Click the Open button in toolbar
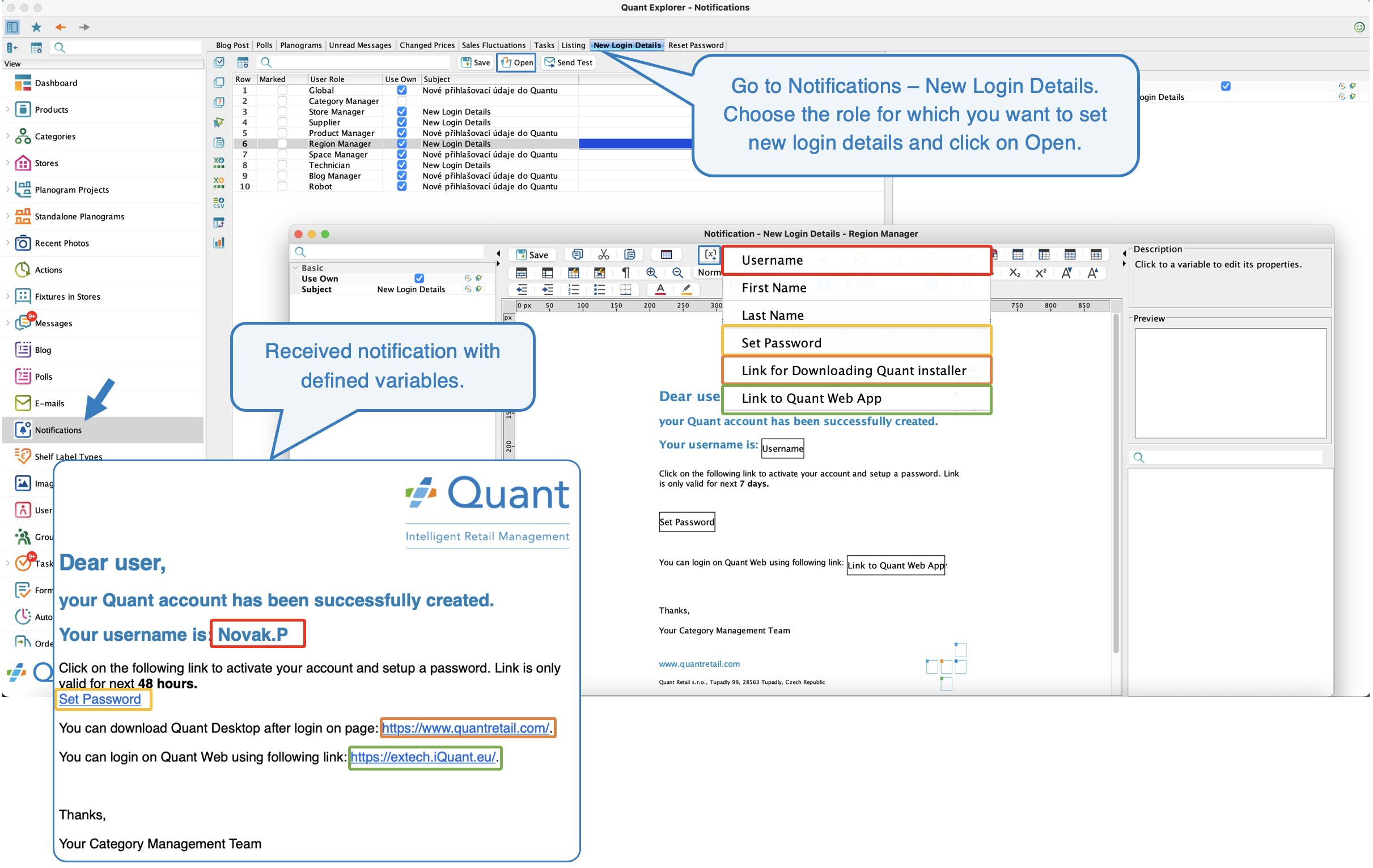1373x868 pixels. coord(516,63)
